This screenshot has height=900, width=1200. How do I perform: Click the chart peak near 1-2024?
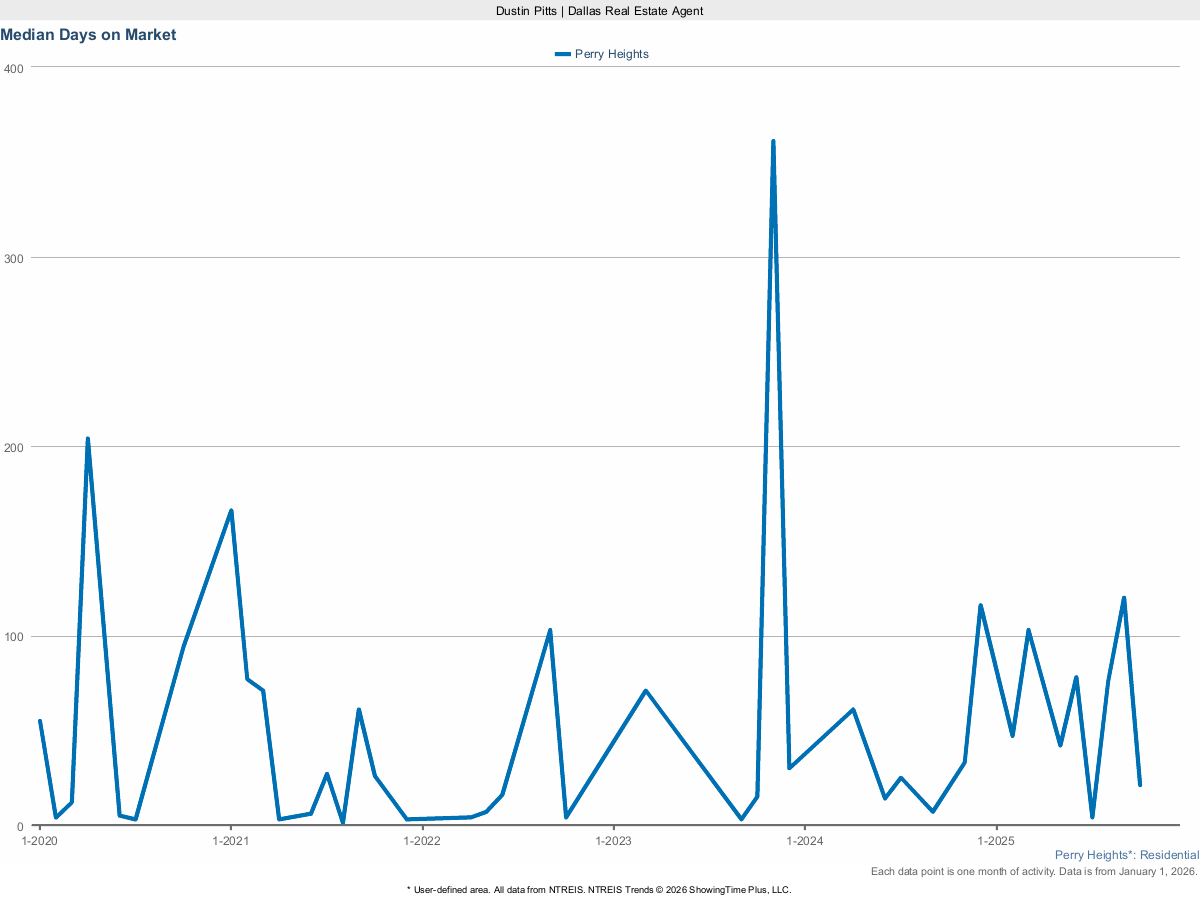point(773,140)
